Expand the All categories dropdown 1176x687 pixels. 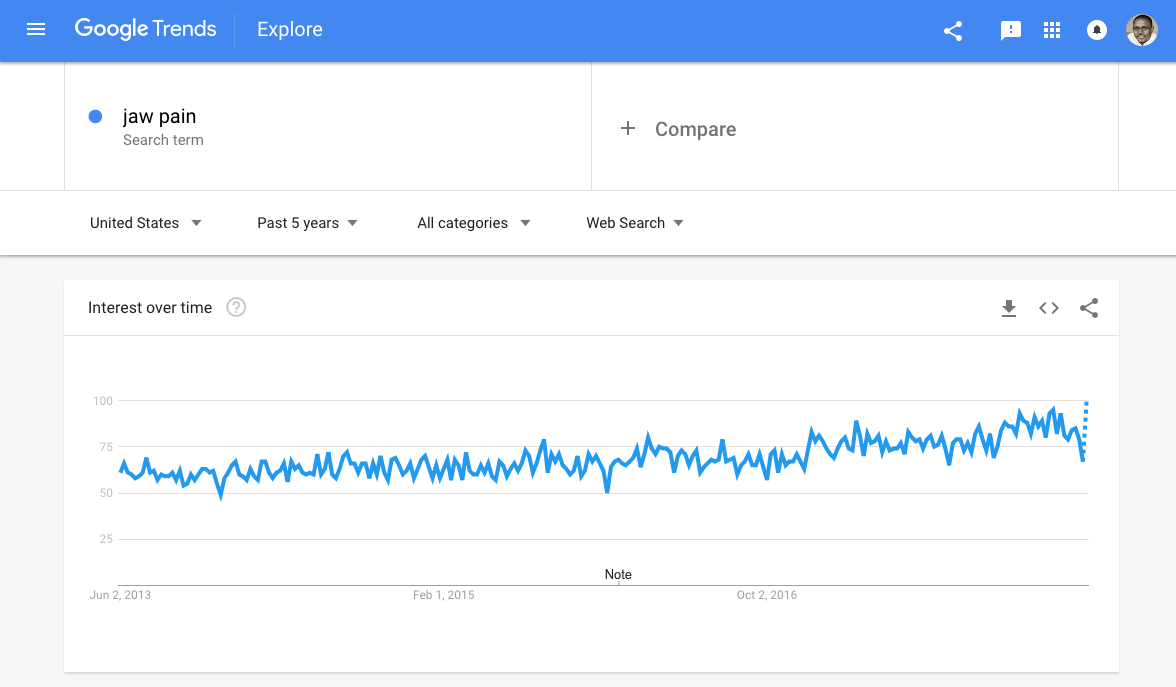point(473,223)
